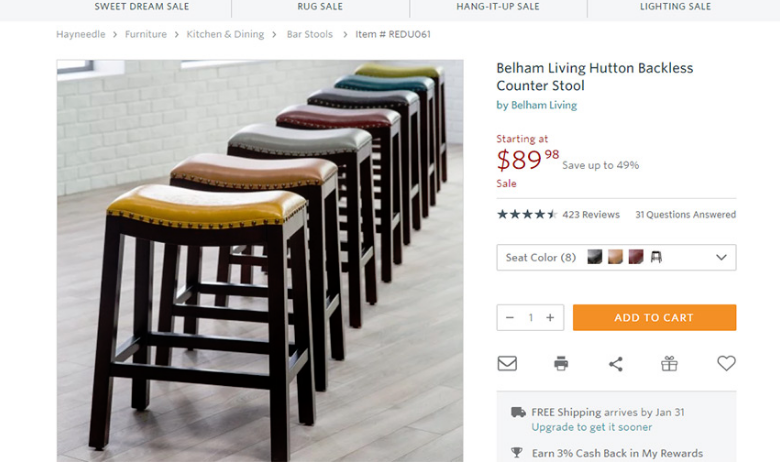This screenshot has width=780, height=475.
Task: Click the free shipping truck icon
Action: (518, 412)
